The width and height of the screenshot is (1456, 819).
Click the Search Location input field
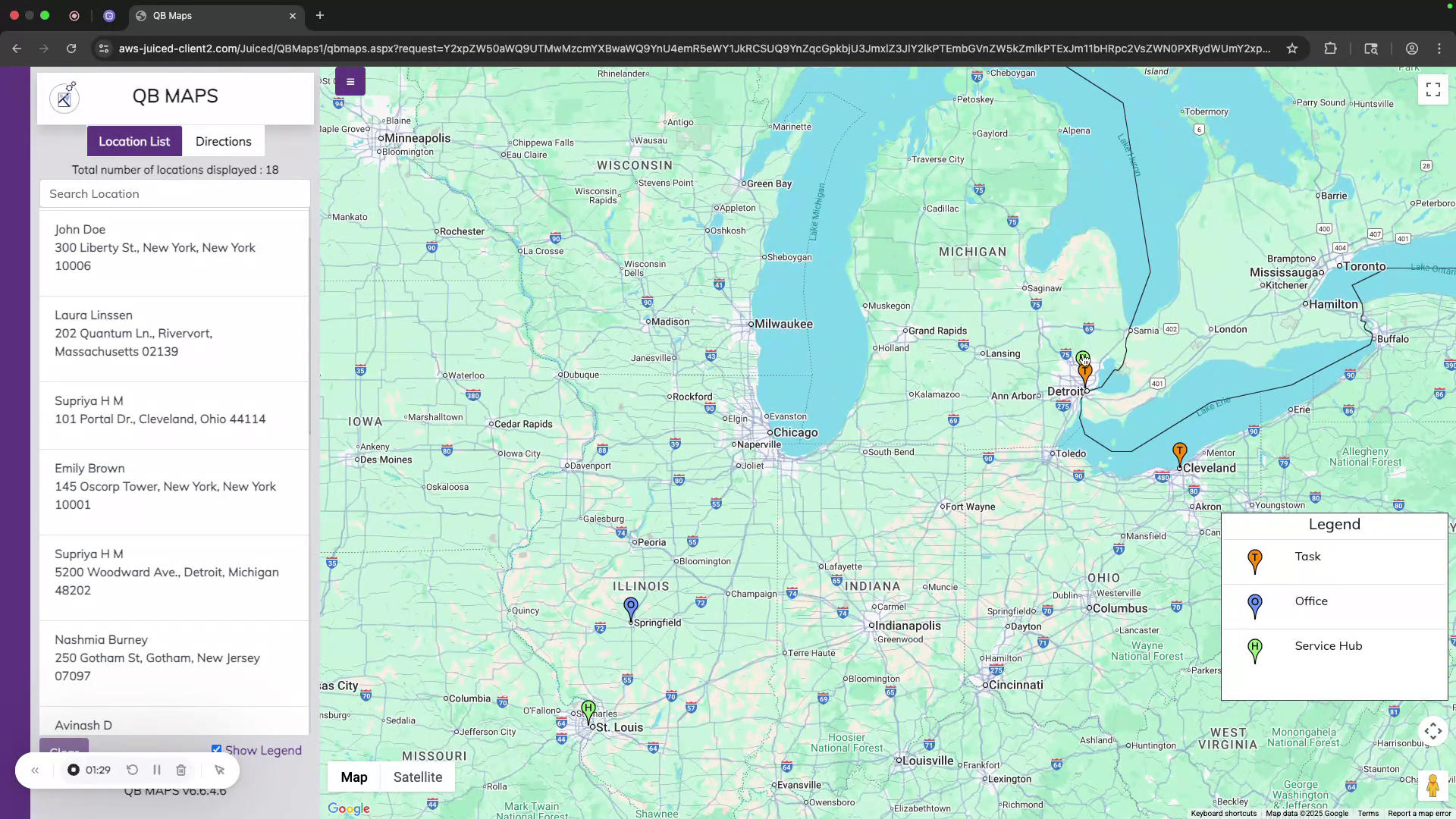[x=174, y=193]
